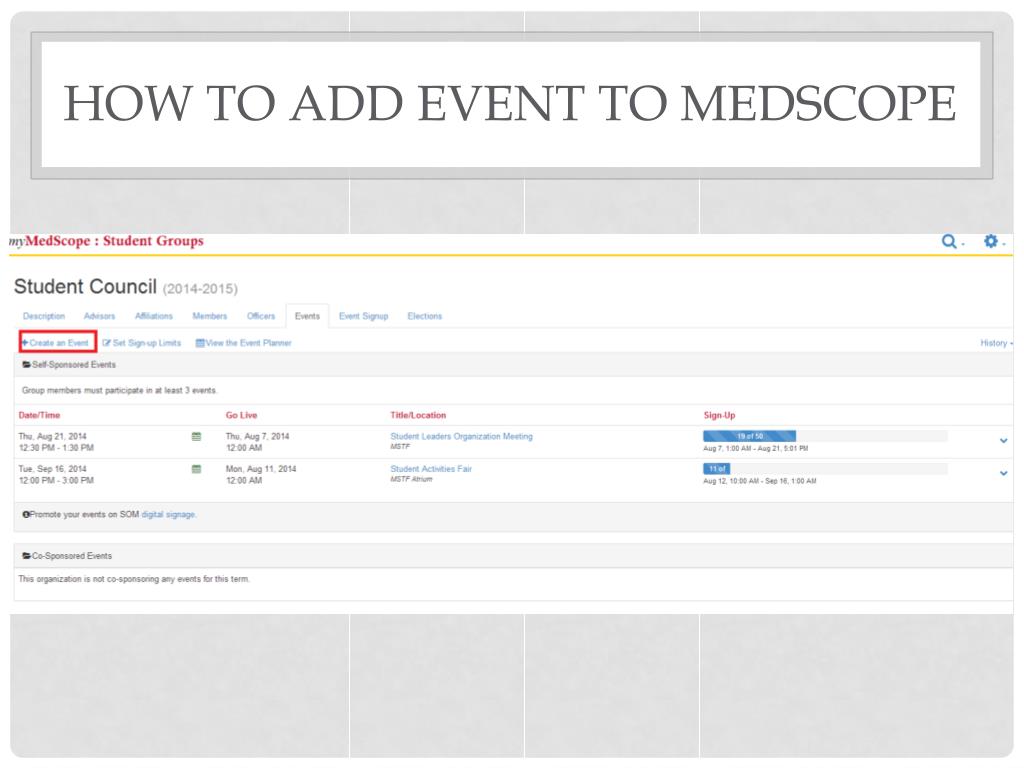Click Set Sign-up Limits
Screen dimensions: 1024x768
(x=142, y=343)
